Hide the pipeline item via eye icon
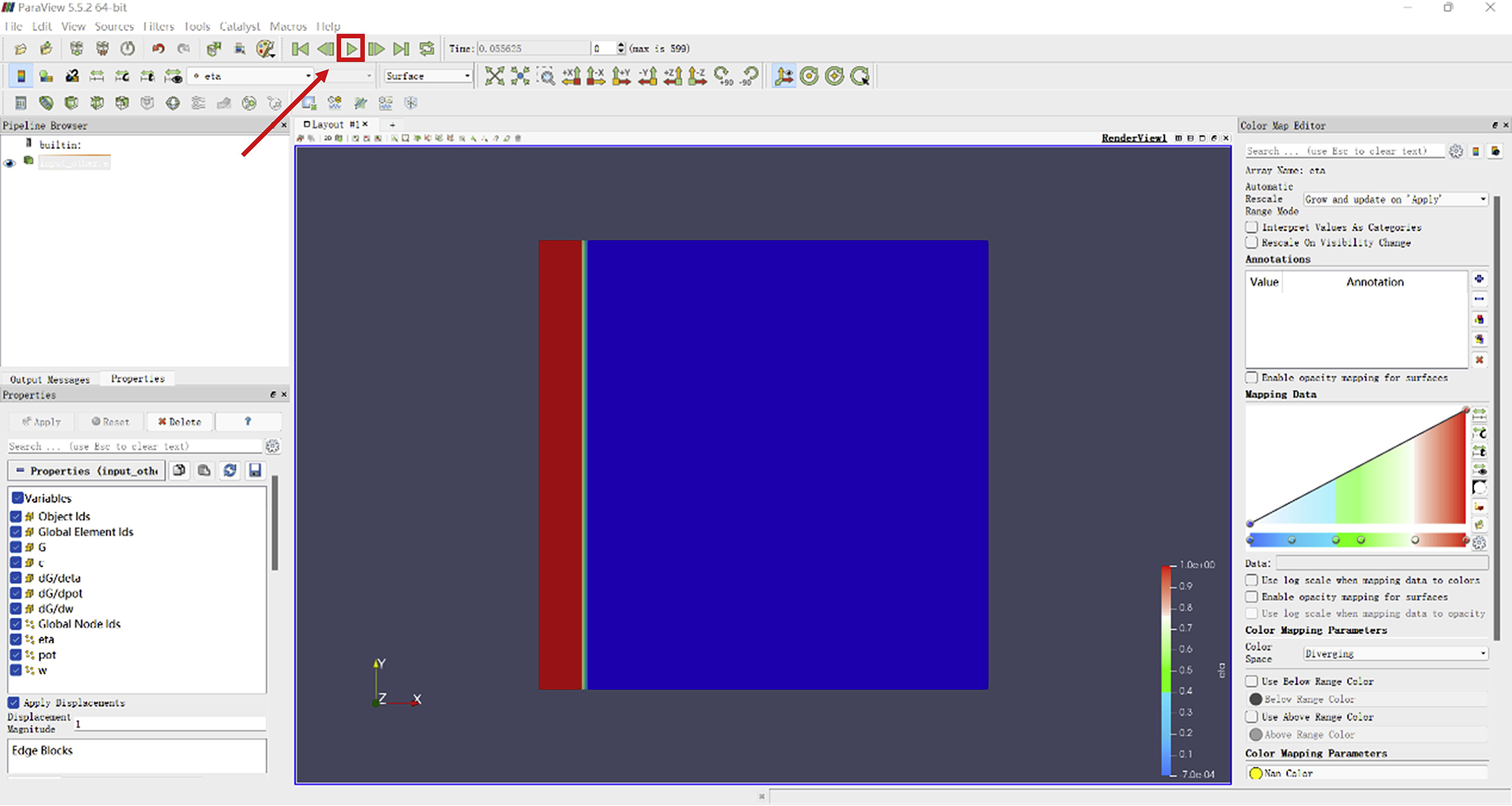Viewport: 1512px width, 806px height. click(9, 163)
